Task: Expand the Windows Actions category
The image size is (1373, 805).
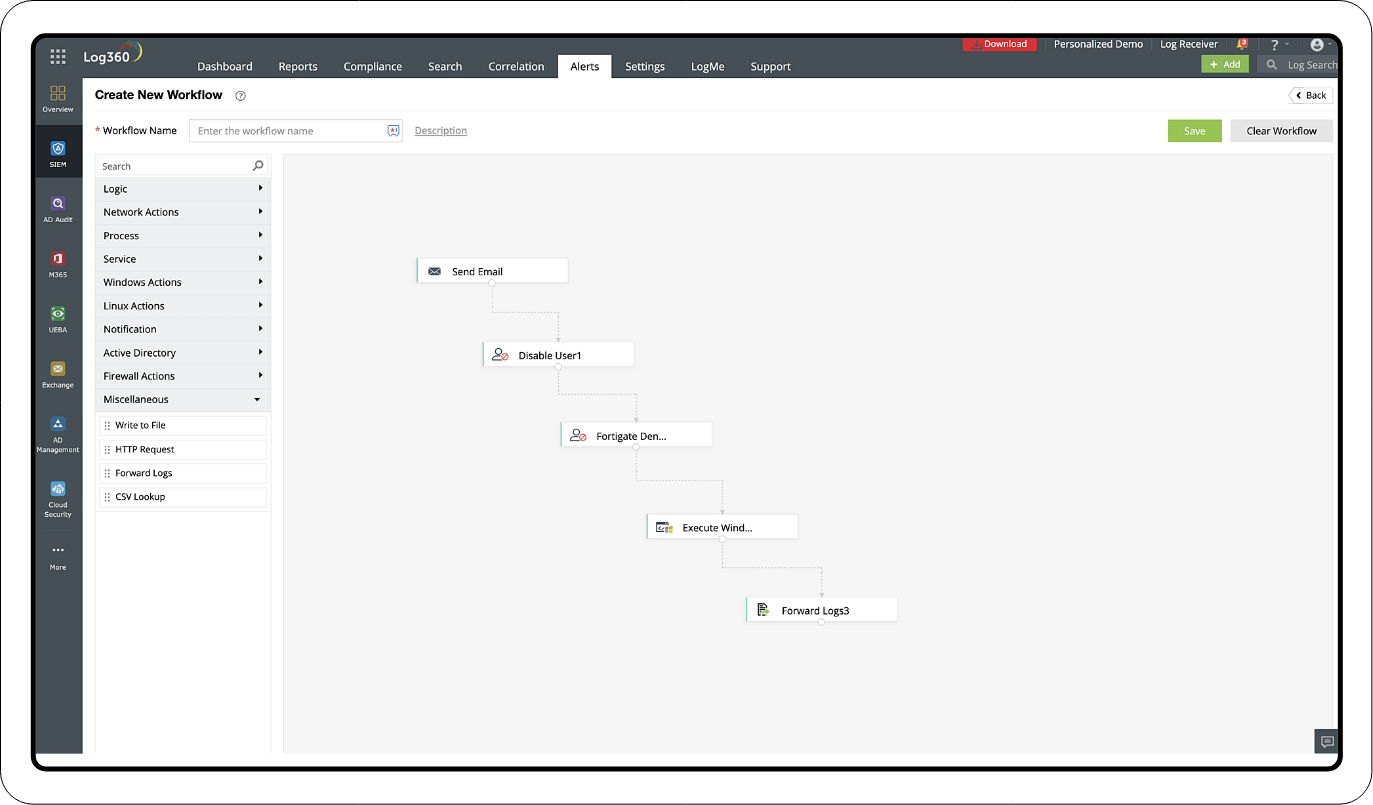Action: tap(183, 282)
